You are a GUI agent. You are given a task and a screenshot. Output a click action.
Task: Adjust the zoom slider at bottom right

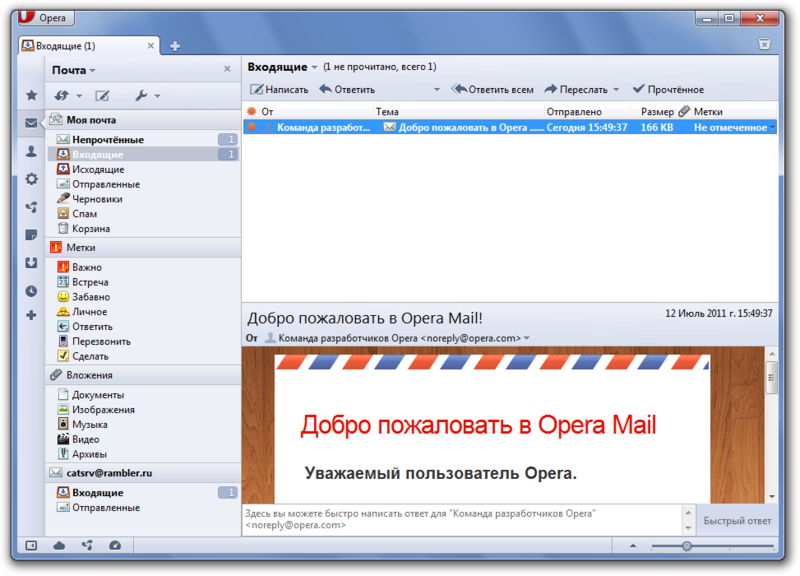(x=685, y=546)
